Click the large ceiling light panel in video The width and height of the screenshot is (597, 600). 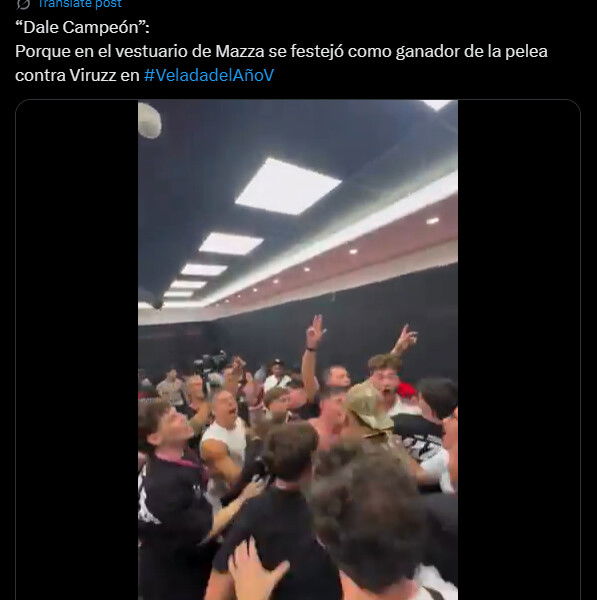tap(287, 186)
